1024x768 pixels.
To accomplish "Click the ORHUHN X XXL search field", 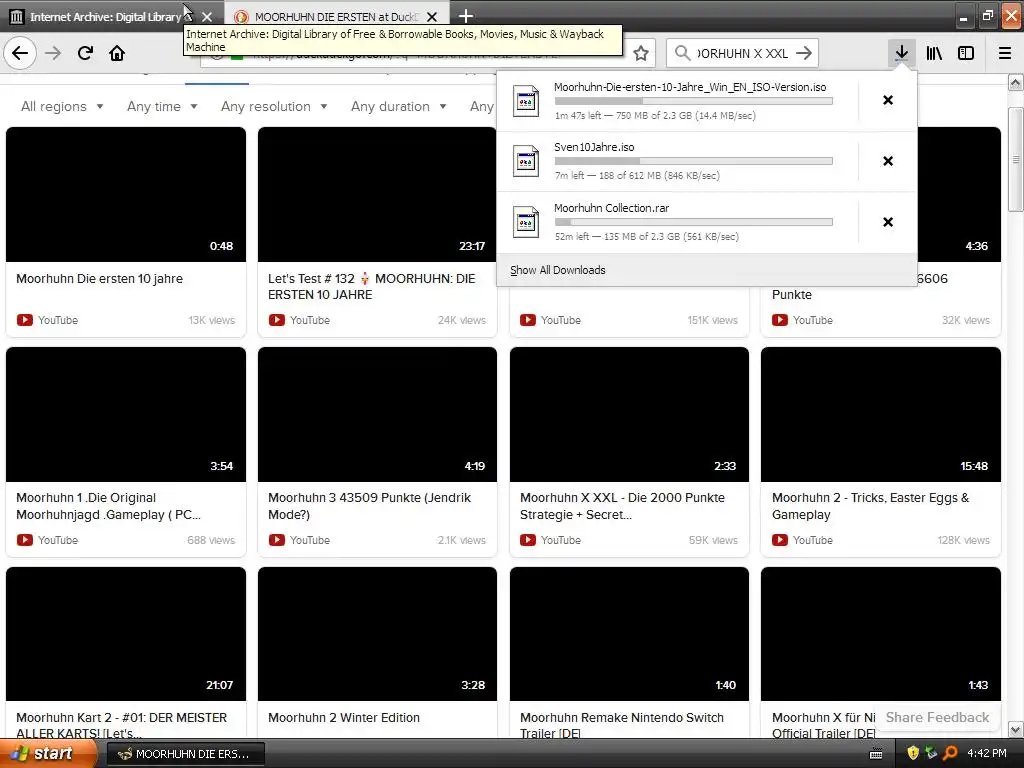I will [743, 54].
